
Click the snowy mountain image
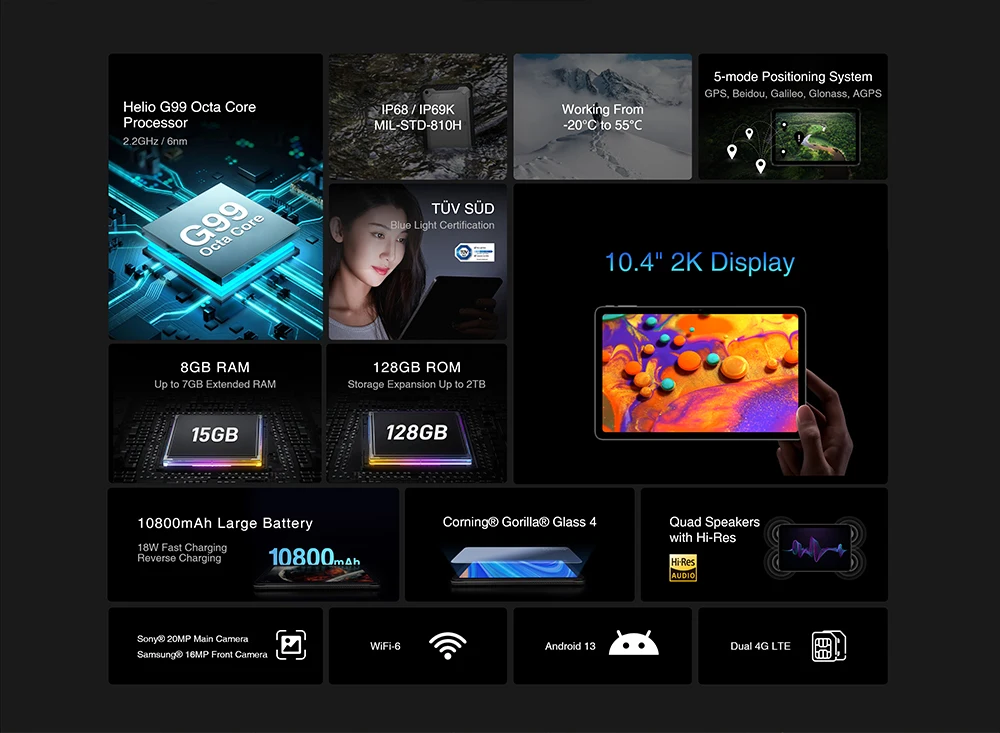(603, 116)
